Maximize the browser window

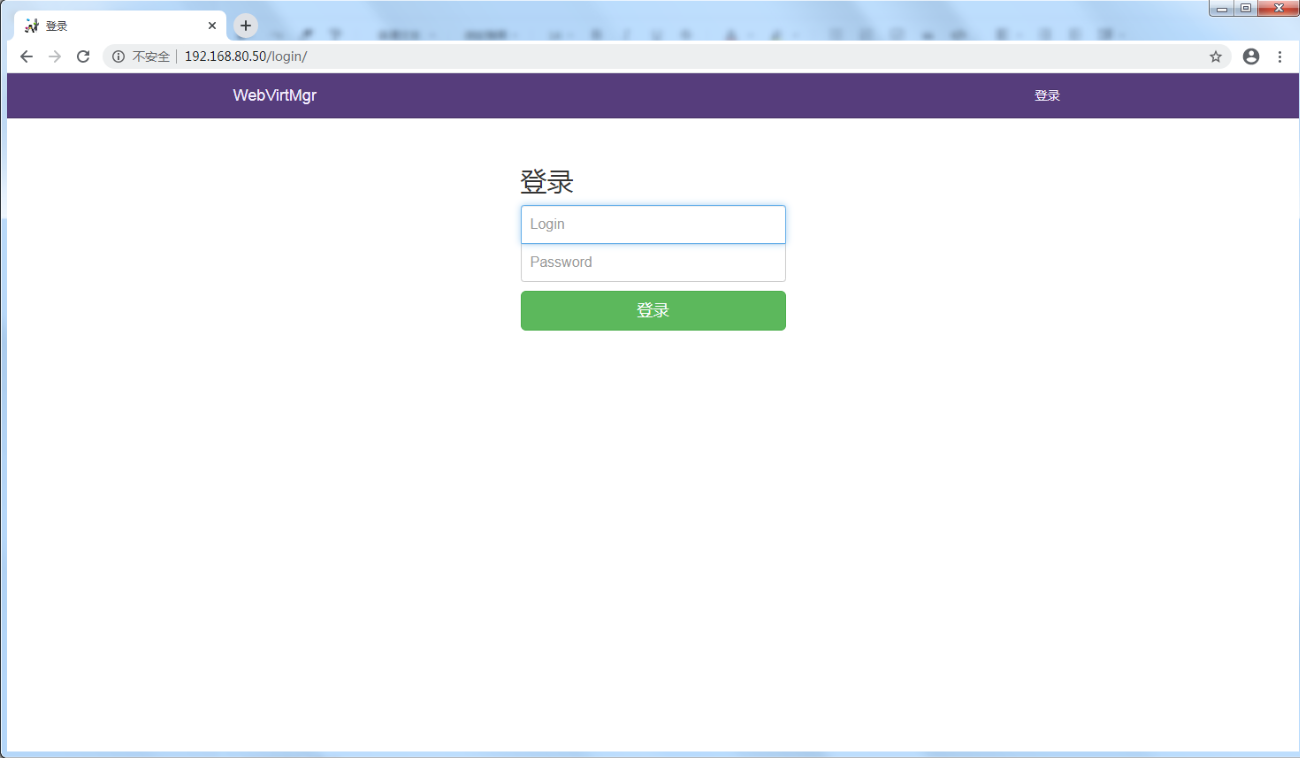pos(1246,9)
